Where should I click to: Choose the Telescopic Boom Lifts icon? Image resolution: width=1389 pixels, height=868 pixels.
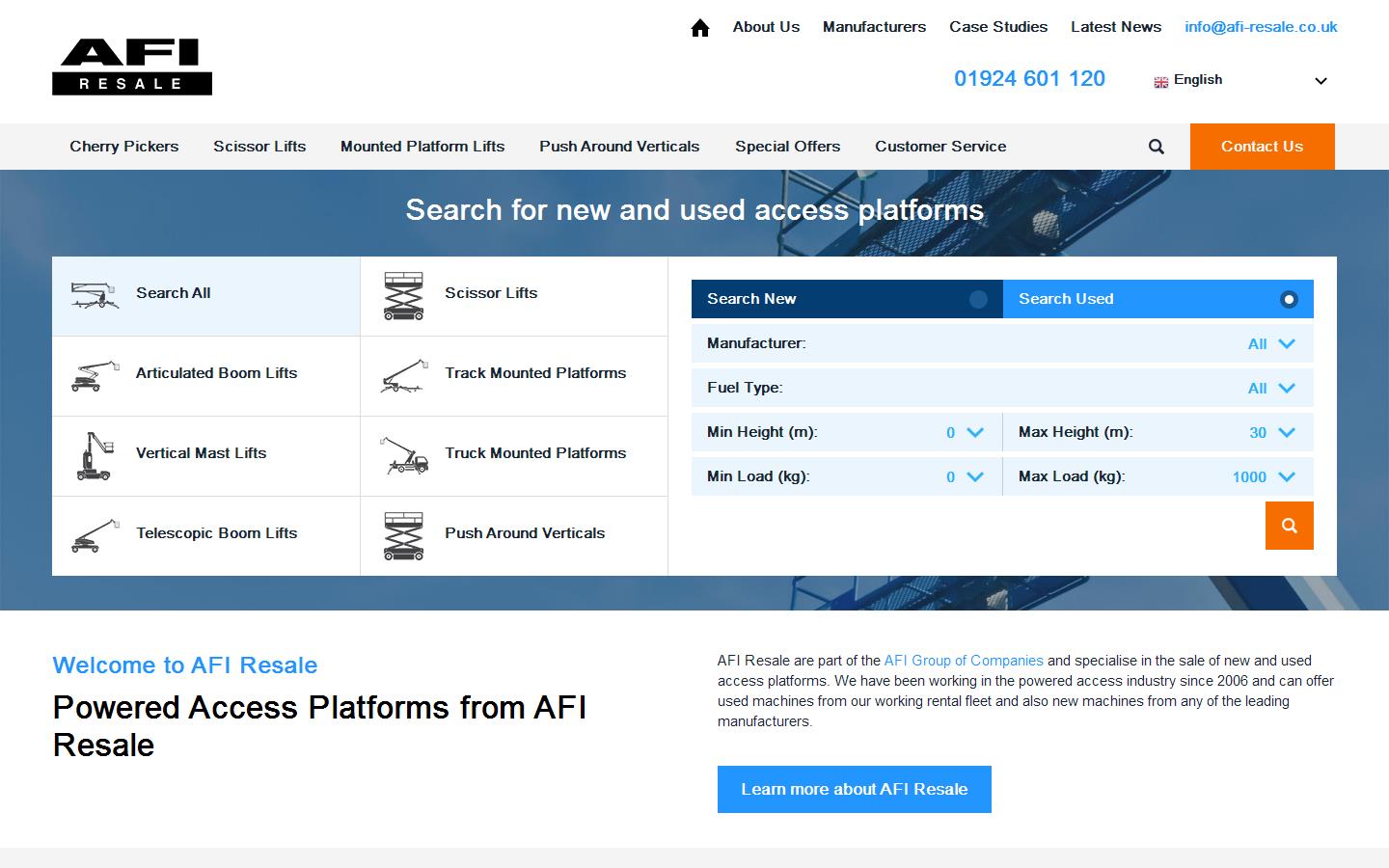click(95, 536)
